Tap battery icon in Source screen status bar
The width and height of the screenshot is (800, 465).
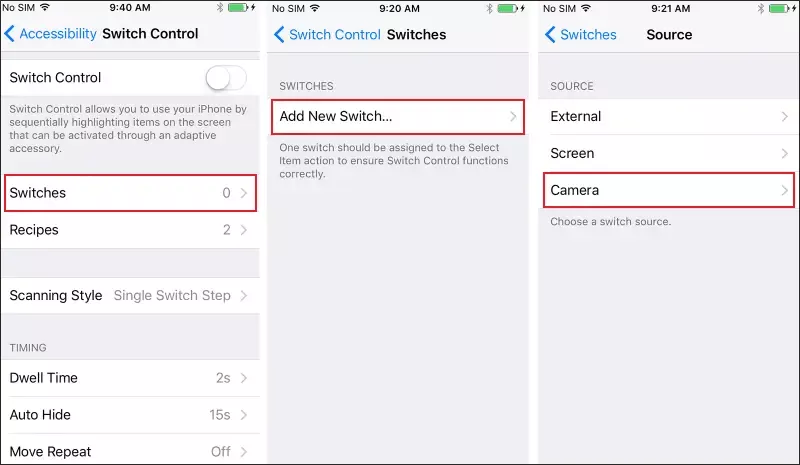(x=779, y=8)
